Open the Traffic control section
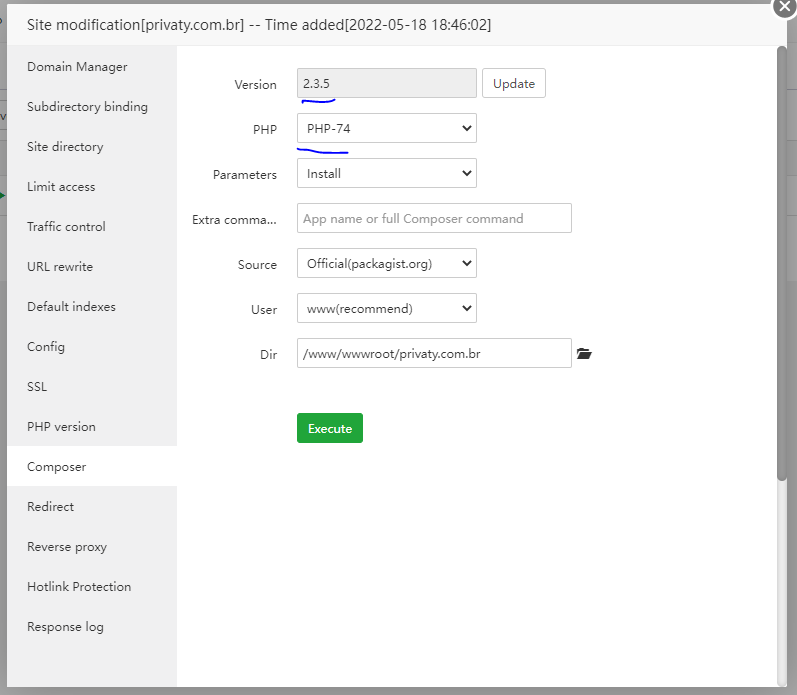797x695 pixels. (x=66, y=227)
